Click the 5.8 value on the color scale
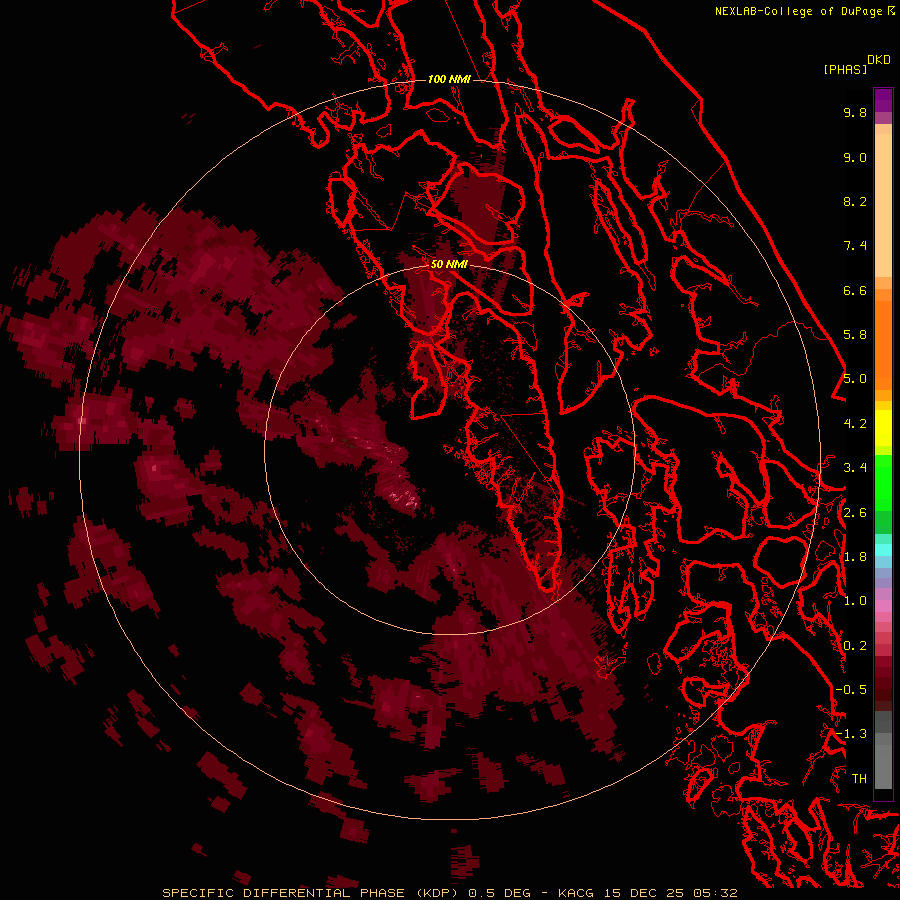Viewport: 900px width, 900px height. coord(855,335)
